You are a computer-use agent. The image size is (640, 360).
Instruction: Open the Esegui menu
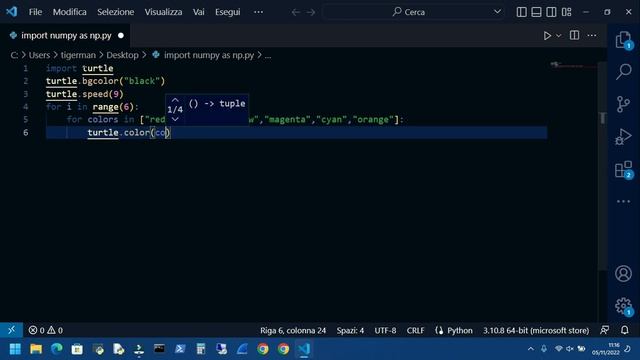pyautogui.click(x=228, y=12)
